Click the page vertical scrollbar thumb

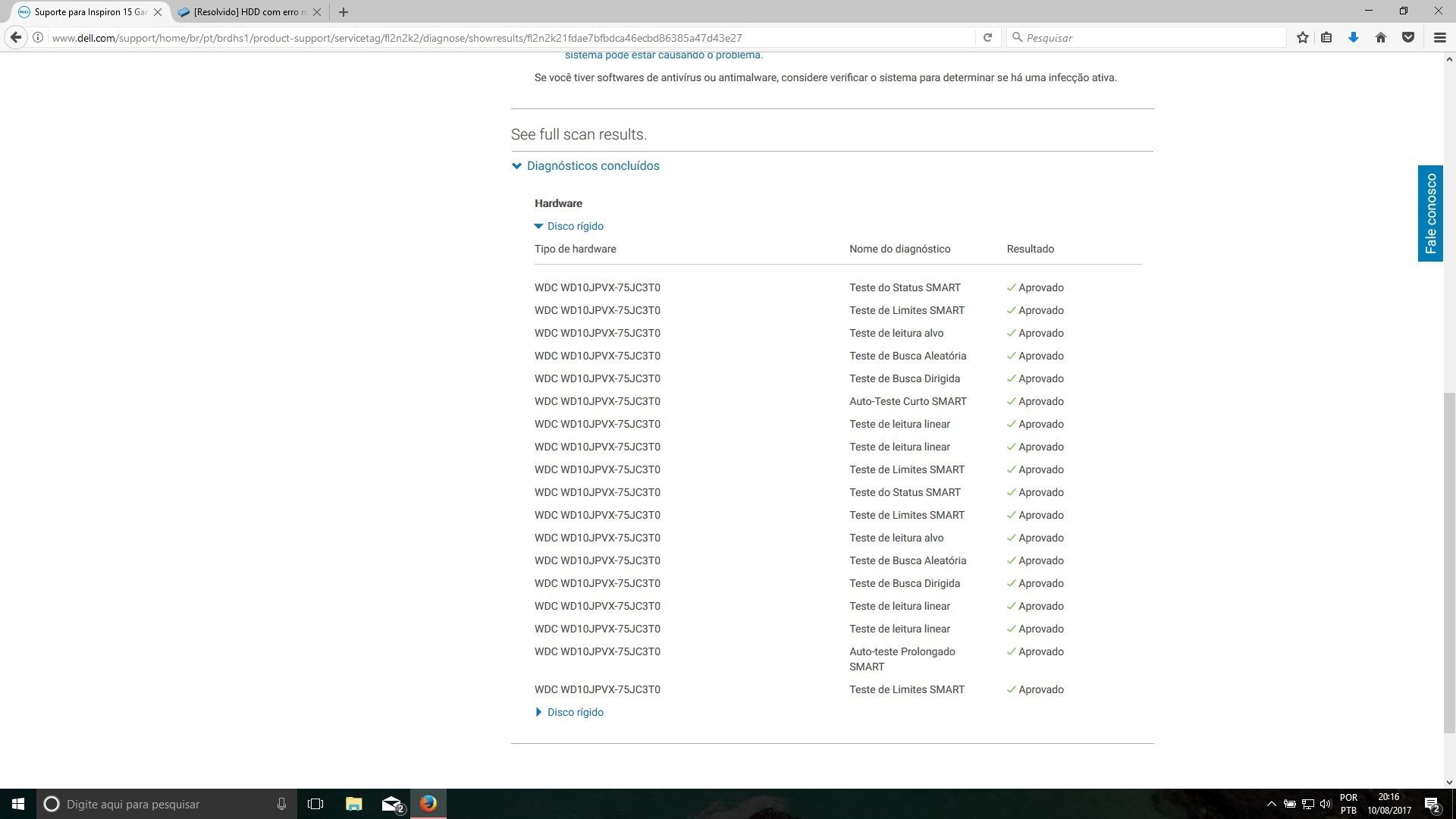coord(1449,561)
